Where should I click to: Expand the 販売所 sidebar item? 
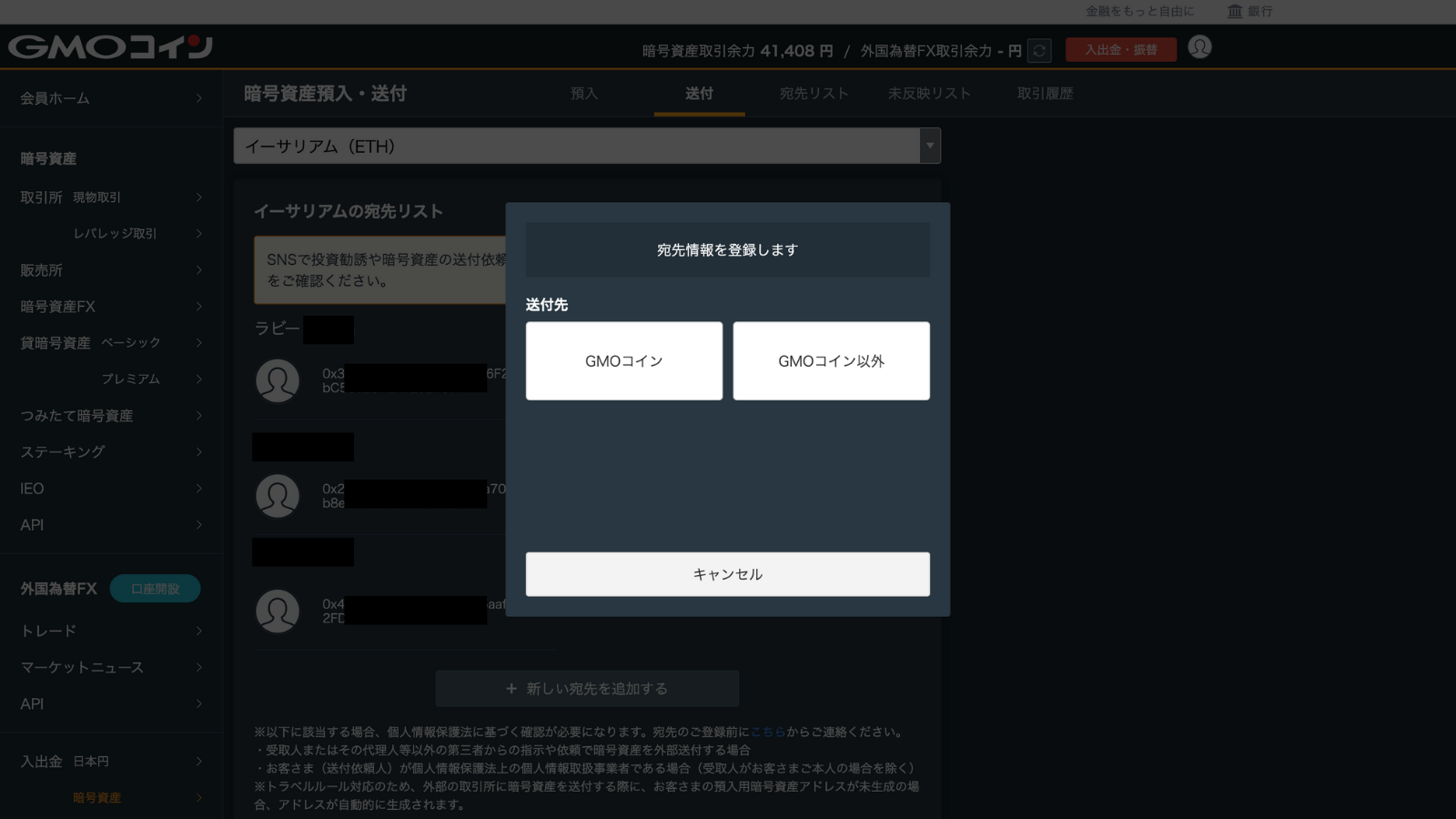tap(111, 270)
